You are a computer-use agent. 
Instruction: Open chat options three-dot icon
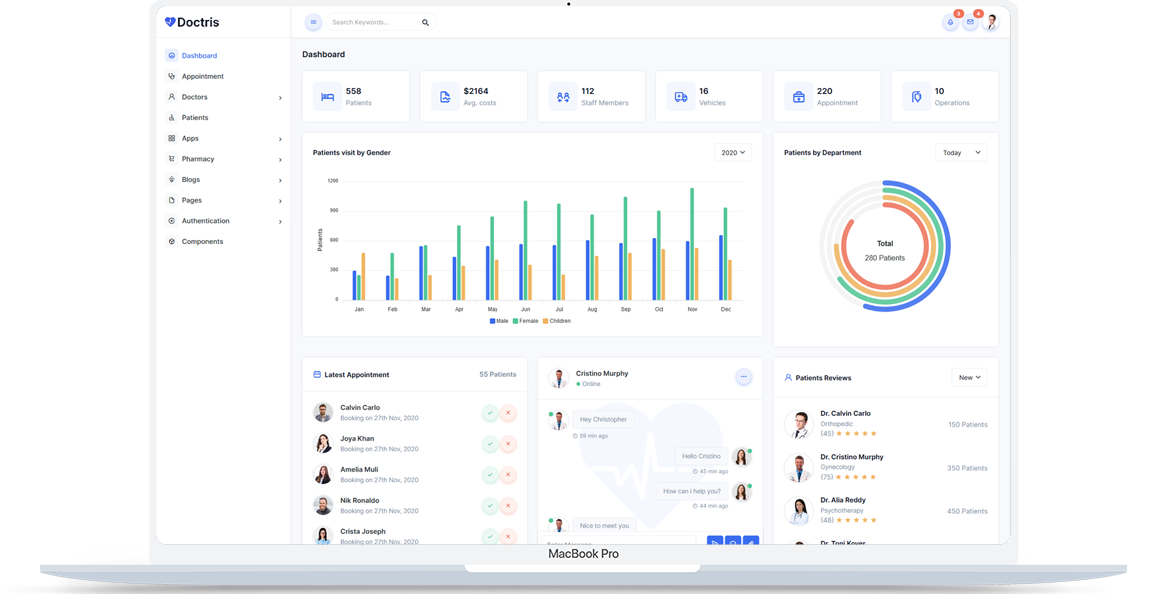(x=743, y=377)
